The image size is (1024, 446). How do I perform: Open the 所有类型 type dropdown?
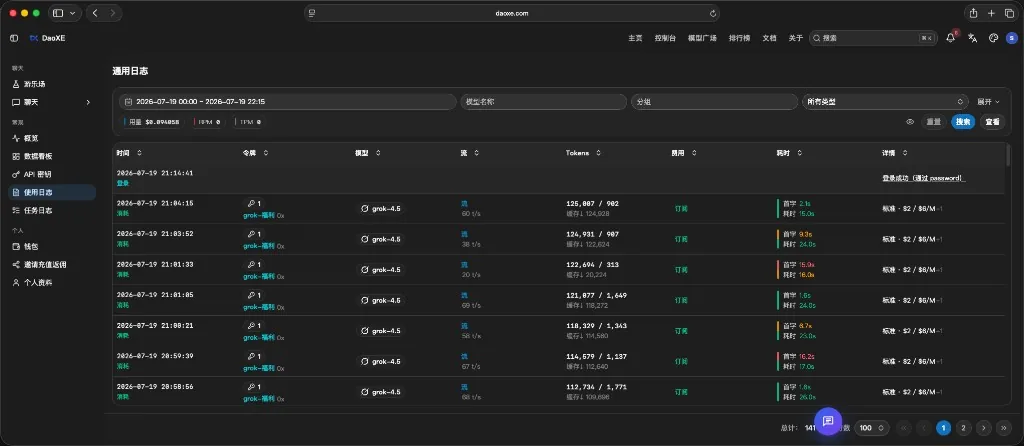[x=885, y=102]
